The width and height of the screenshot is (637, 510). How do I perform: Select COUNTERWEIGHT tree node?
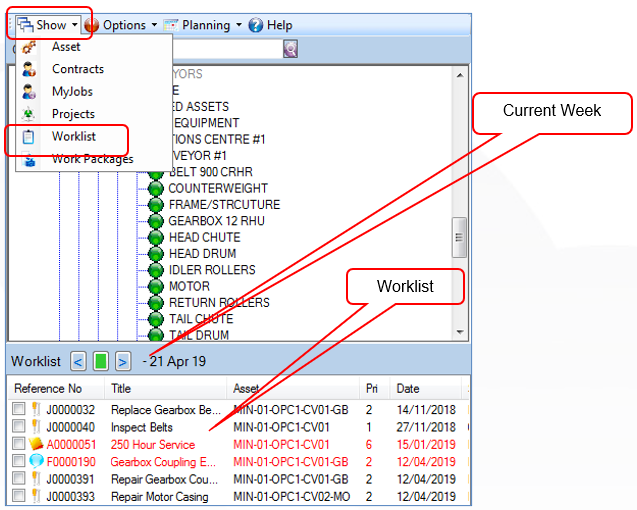coord(218,188)
